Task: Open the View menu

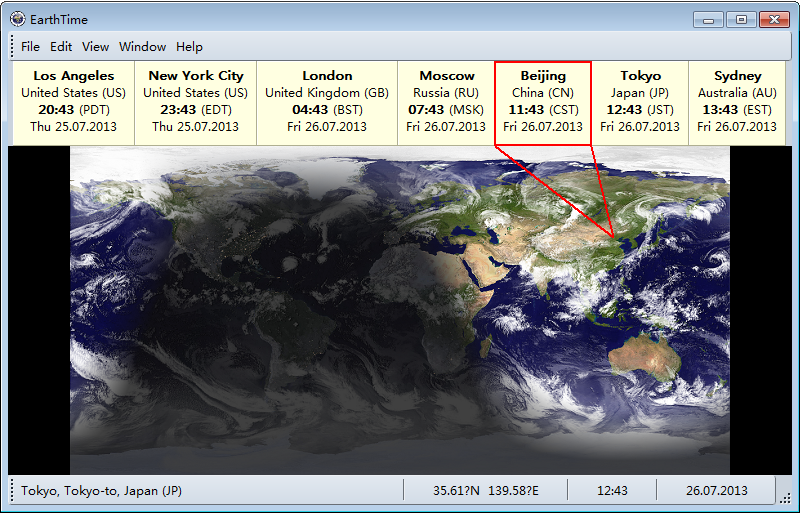Action: pyautogui.click(x=95, y=46)
